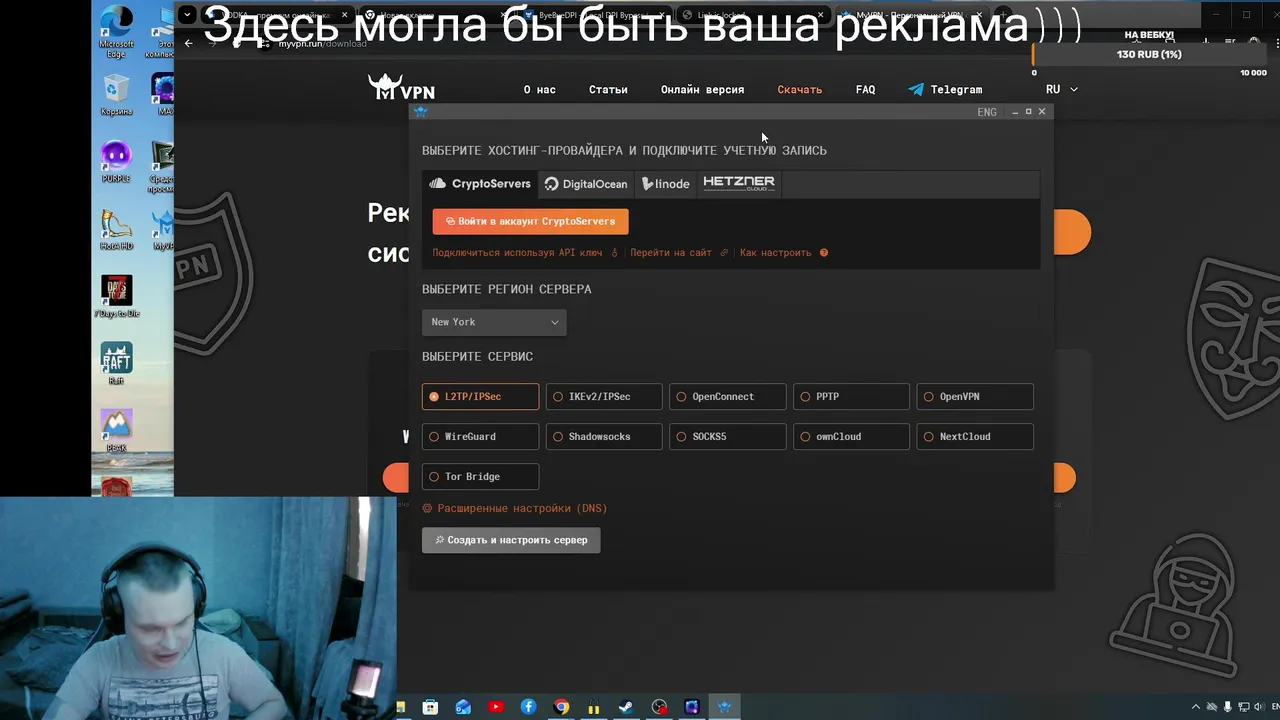The image size is (1280, 720).
Task: Connect using API key link
Action: pyautogui.click(x=518, y=253)
